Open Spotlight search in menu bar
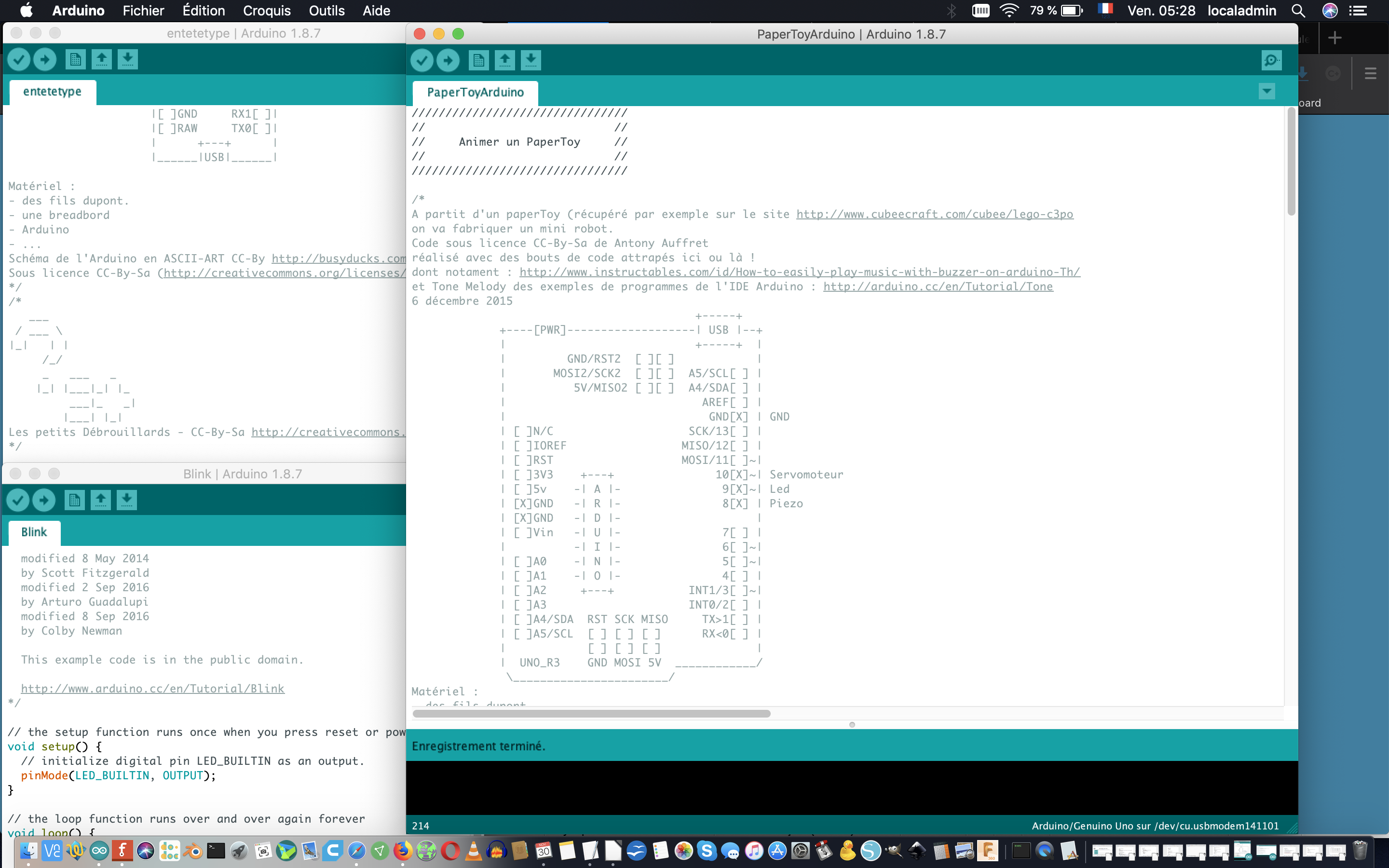Viewport: 1389px width, 868px height. pyautogui.click(x=1298, y=10)
